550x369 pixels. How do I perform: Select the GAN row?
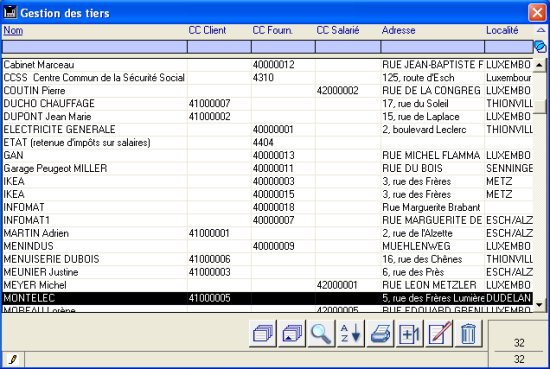click(x=268, y=155)
